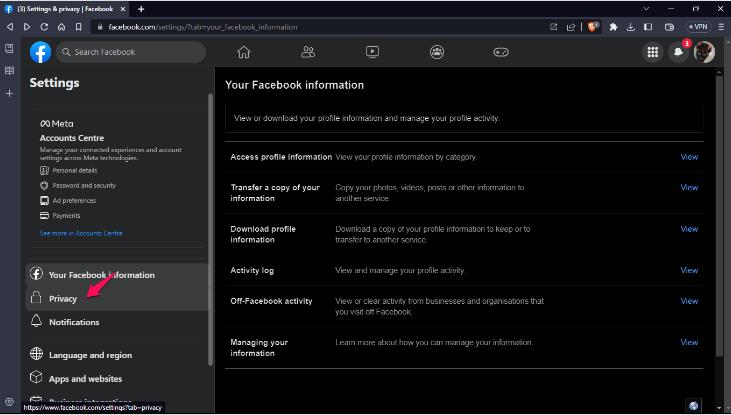
Task: Click View for Off-Facebook activity
Action: (x=689, y=301)
